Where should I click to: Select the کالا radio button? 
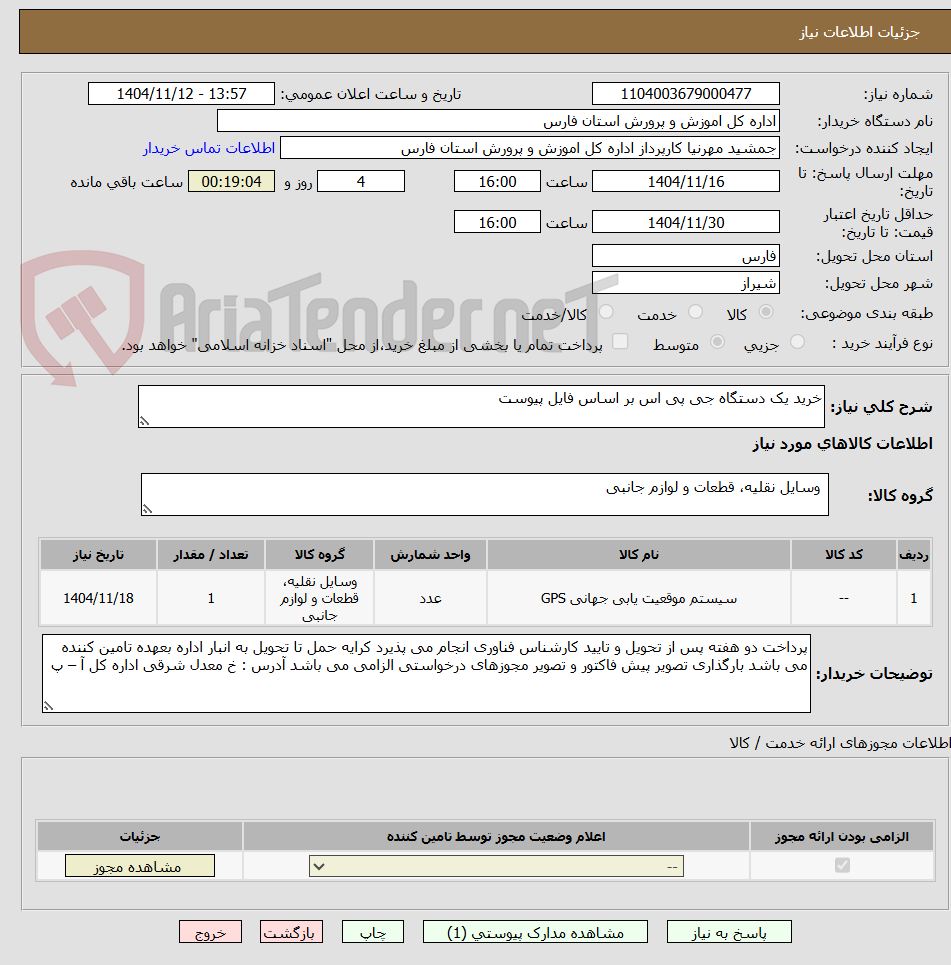(766, 312)
